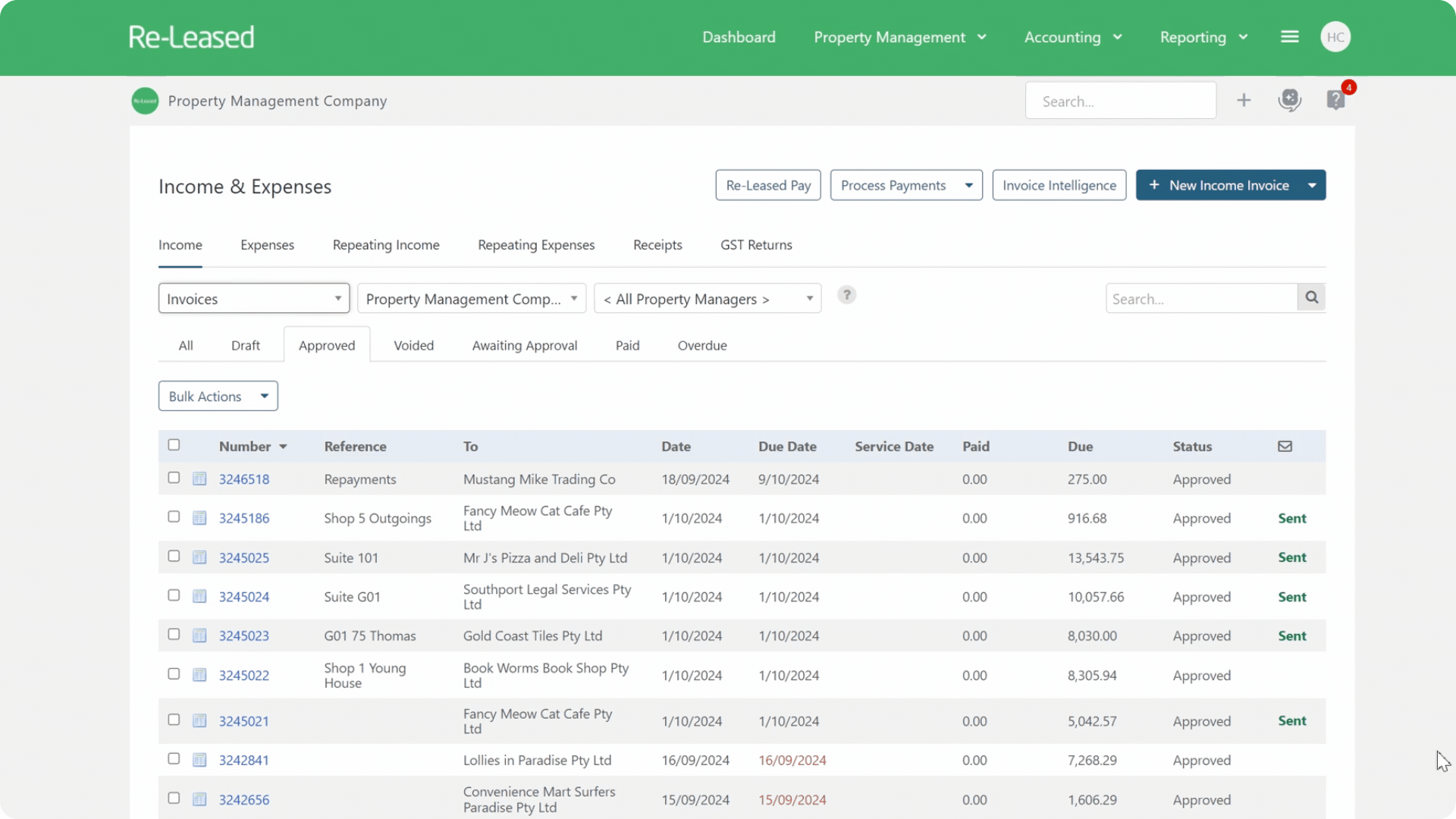Select the All status tab
Image resolution: width=1456 pixels, height=819 pixels.
pos(186,345)
